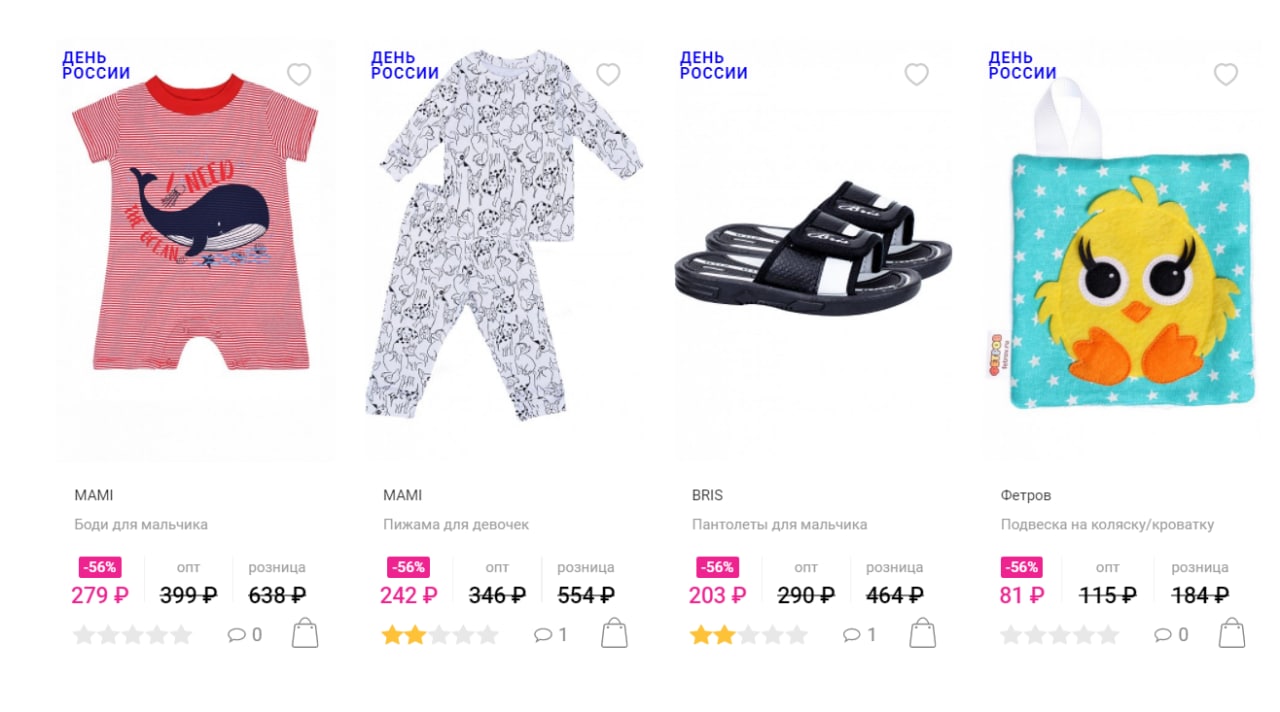
Task: Open the comment count on the pajama product
Action: (x=551, y=634)
